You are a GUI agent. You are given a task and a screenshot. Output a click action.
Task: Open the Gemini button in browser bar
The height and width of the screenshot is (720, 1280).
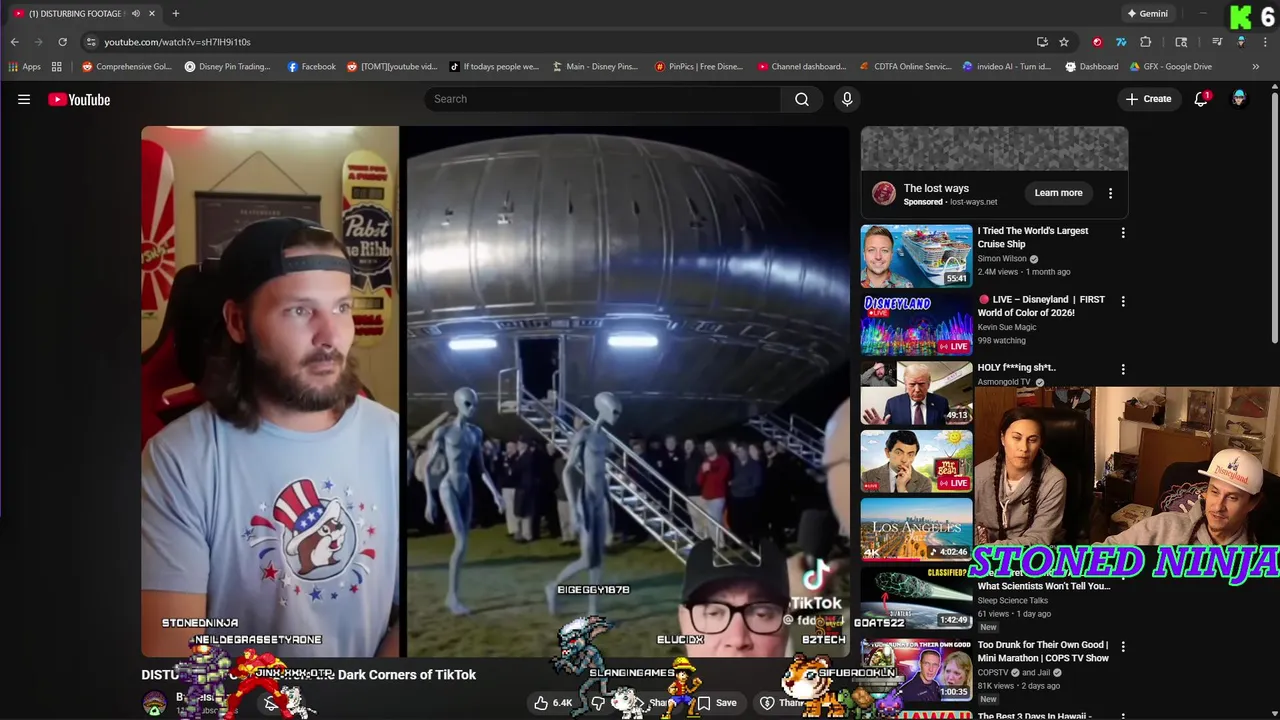click(x=1147, y=14)
